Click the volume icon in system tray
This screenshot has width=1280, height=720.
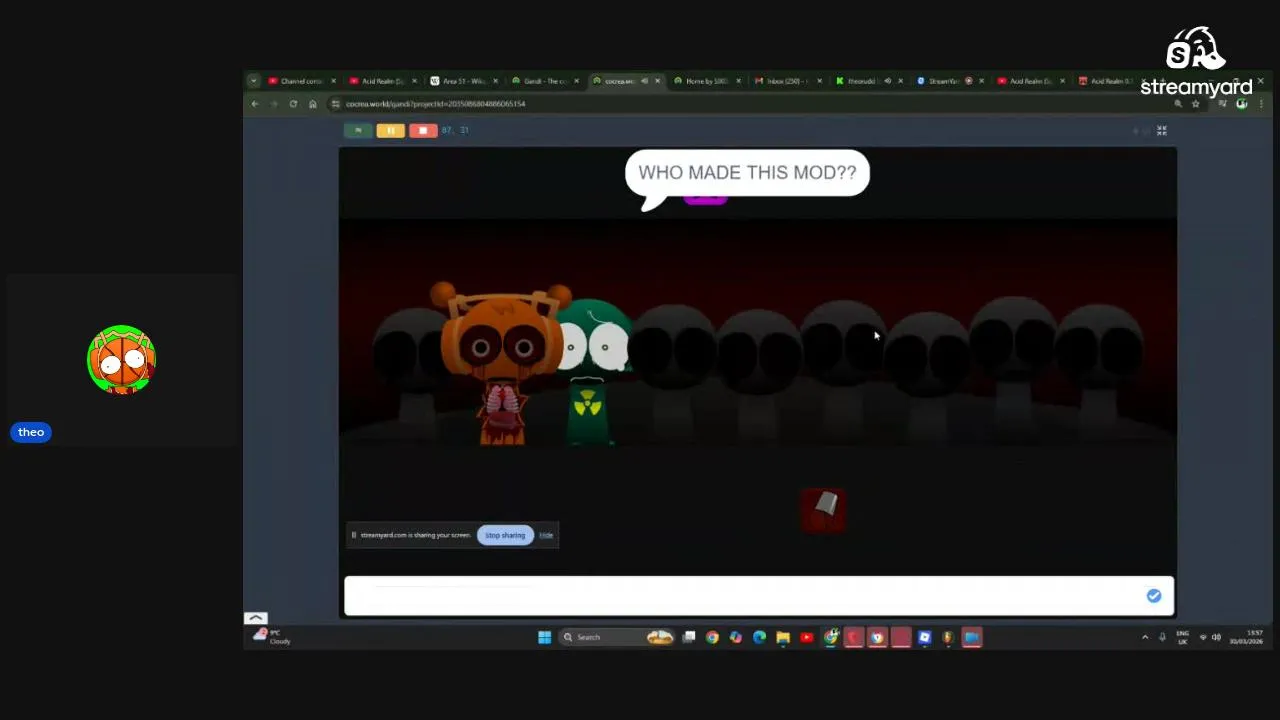coord(1216,637)
